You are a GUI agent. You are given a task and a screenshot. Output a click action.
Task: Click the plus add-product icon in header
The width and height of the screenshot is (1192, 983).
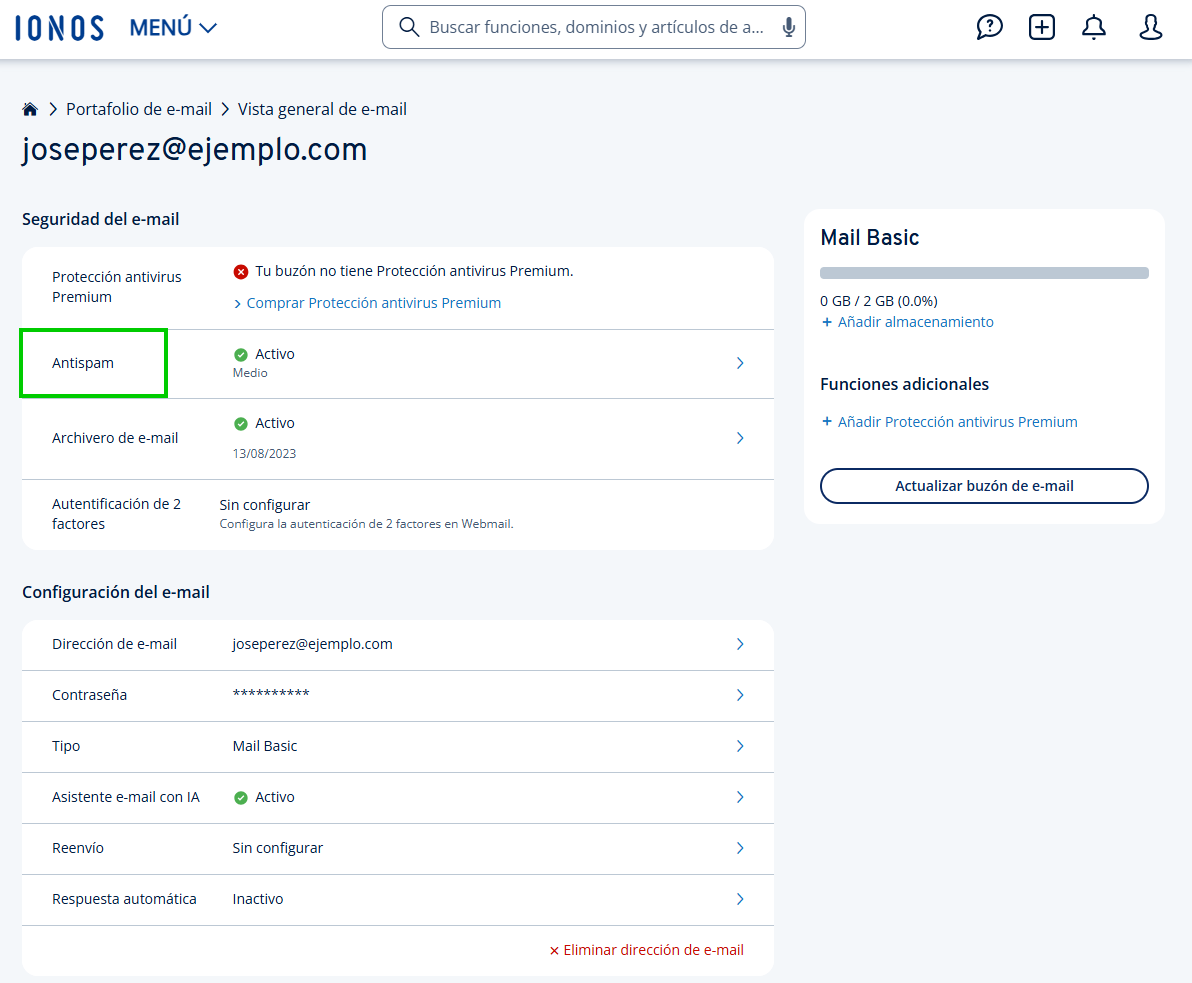(x=1041, y=27)
